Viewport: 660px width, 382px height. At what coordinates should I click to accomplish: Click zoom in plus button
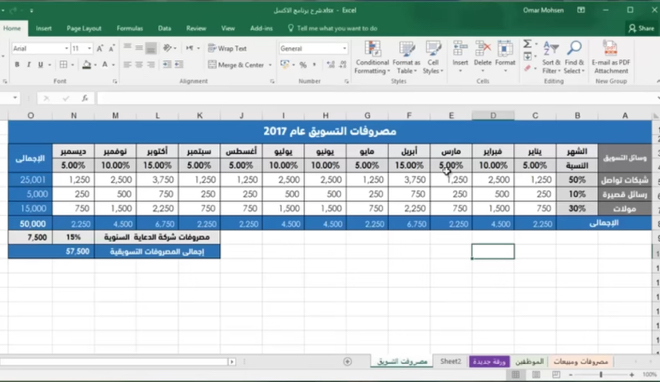click(632, 374)
